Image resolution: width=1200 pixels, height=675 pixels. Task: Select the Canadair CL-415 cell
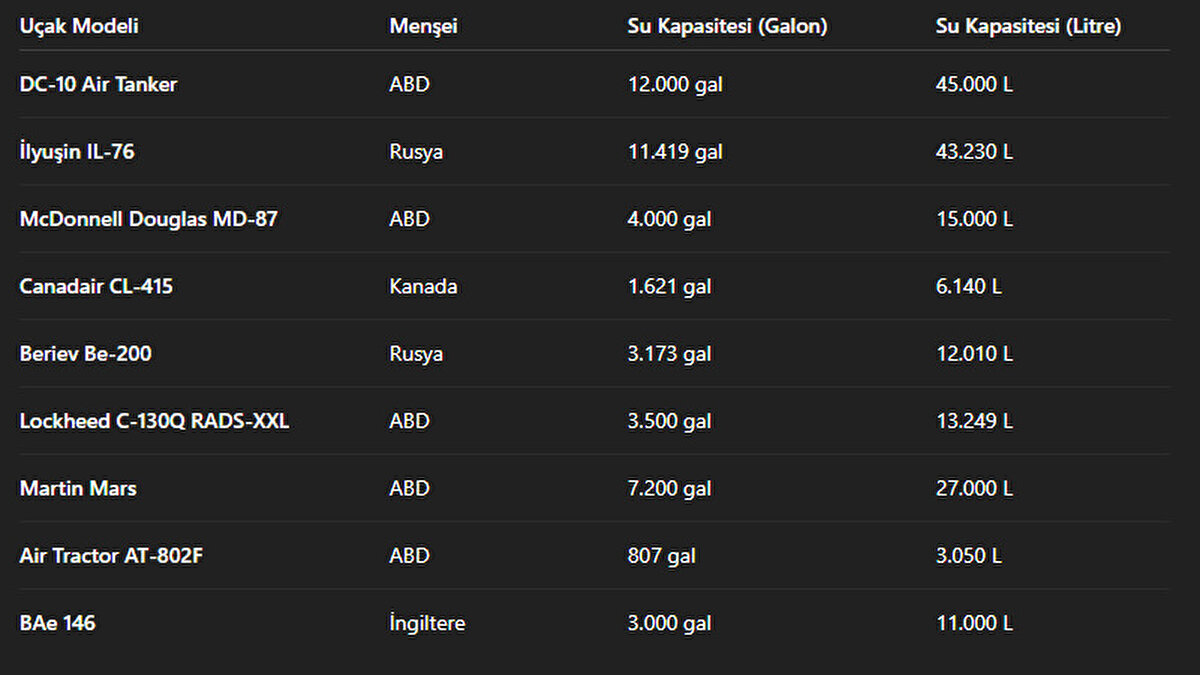(96, 287)
